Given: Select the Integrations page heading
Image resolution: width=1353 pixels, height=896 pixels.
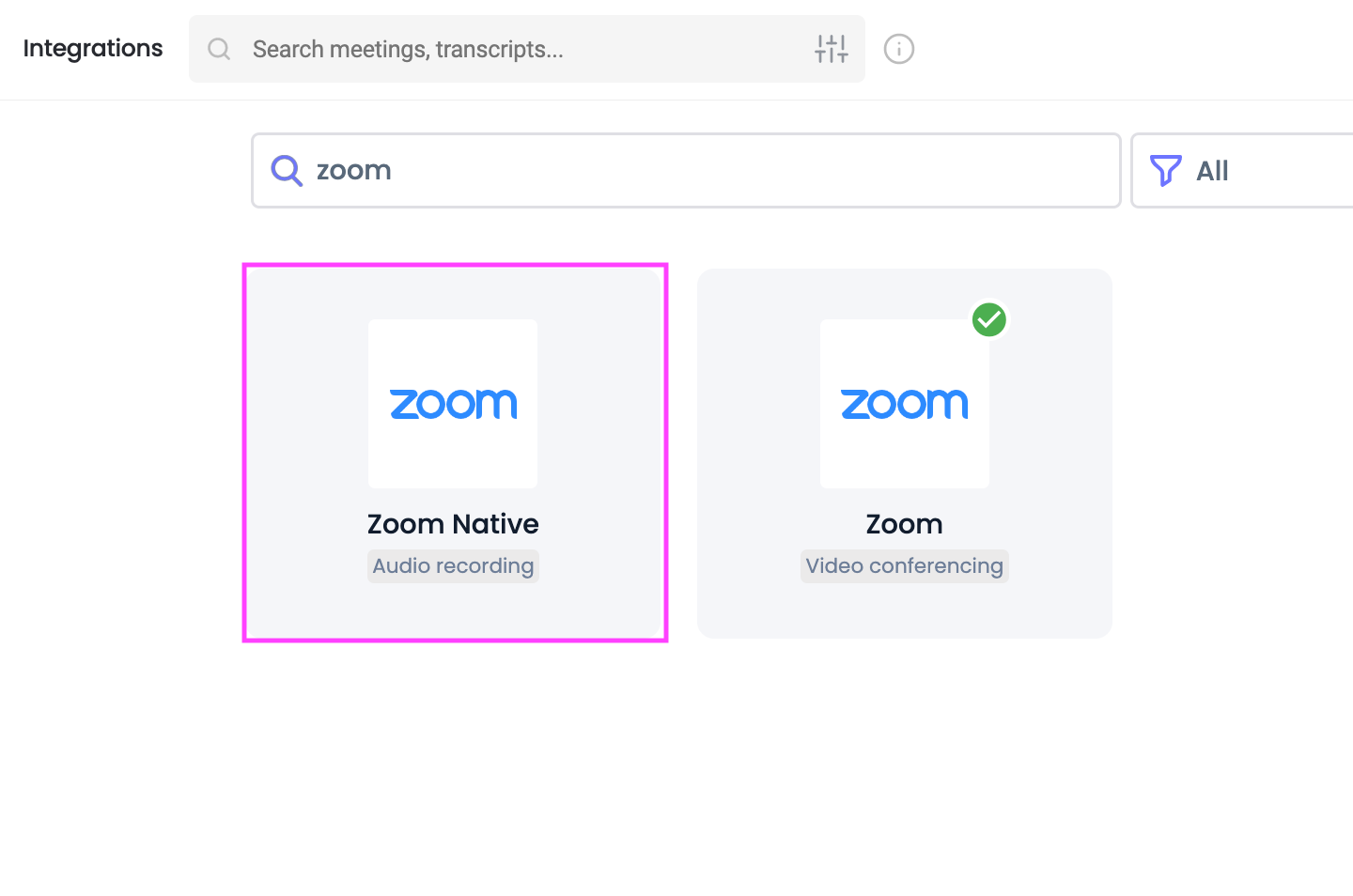Looking at the screenshot, I should pyautogui.click(x=92, y=48).
